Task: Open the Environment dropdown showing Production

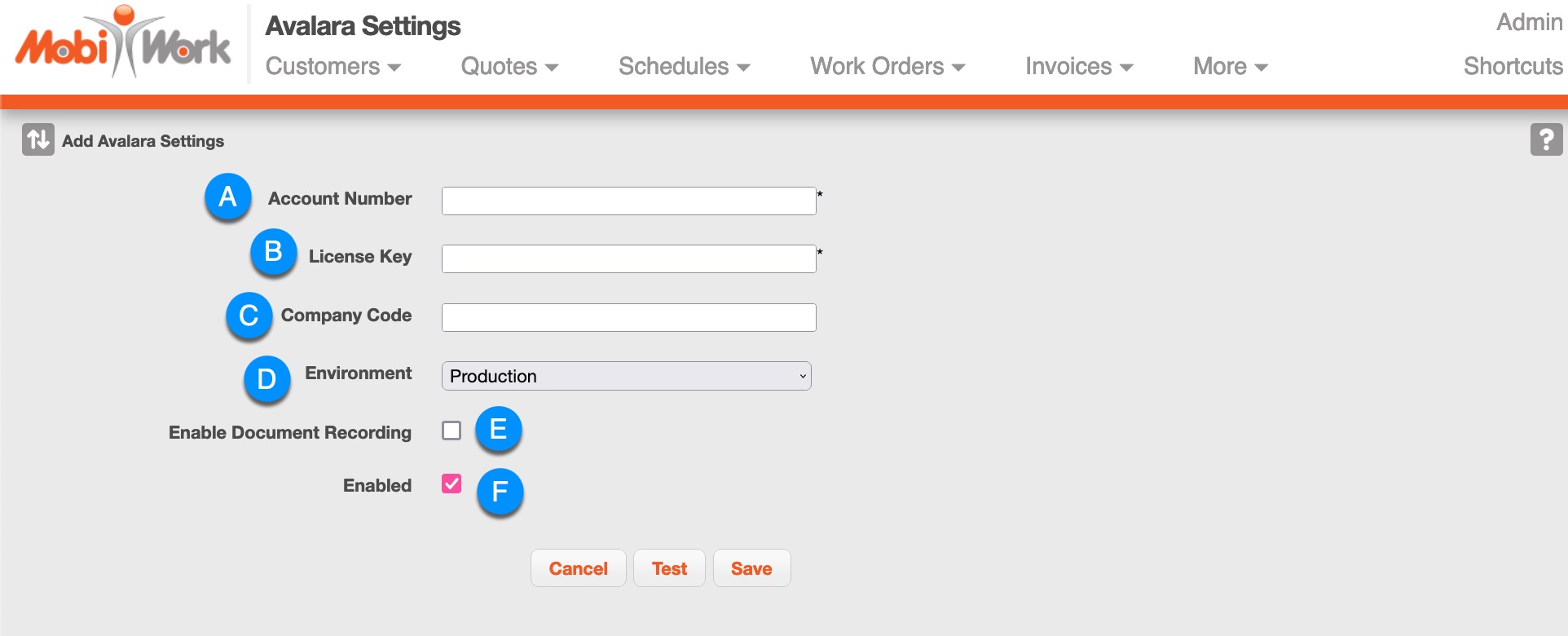Action: tap(626, 376)
